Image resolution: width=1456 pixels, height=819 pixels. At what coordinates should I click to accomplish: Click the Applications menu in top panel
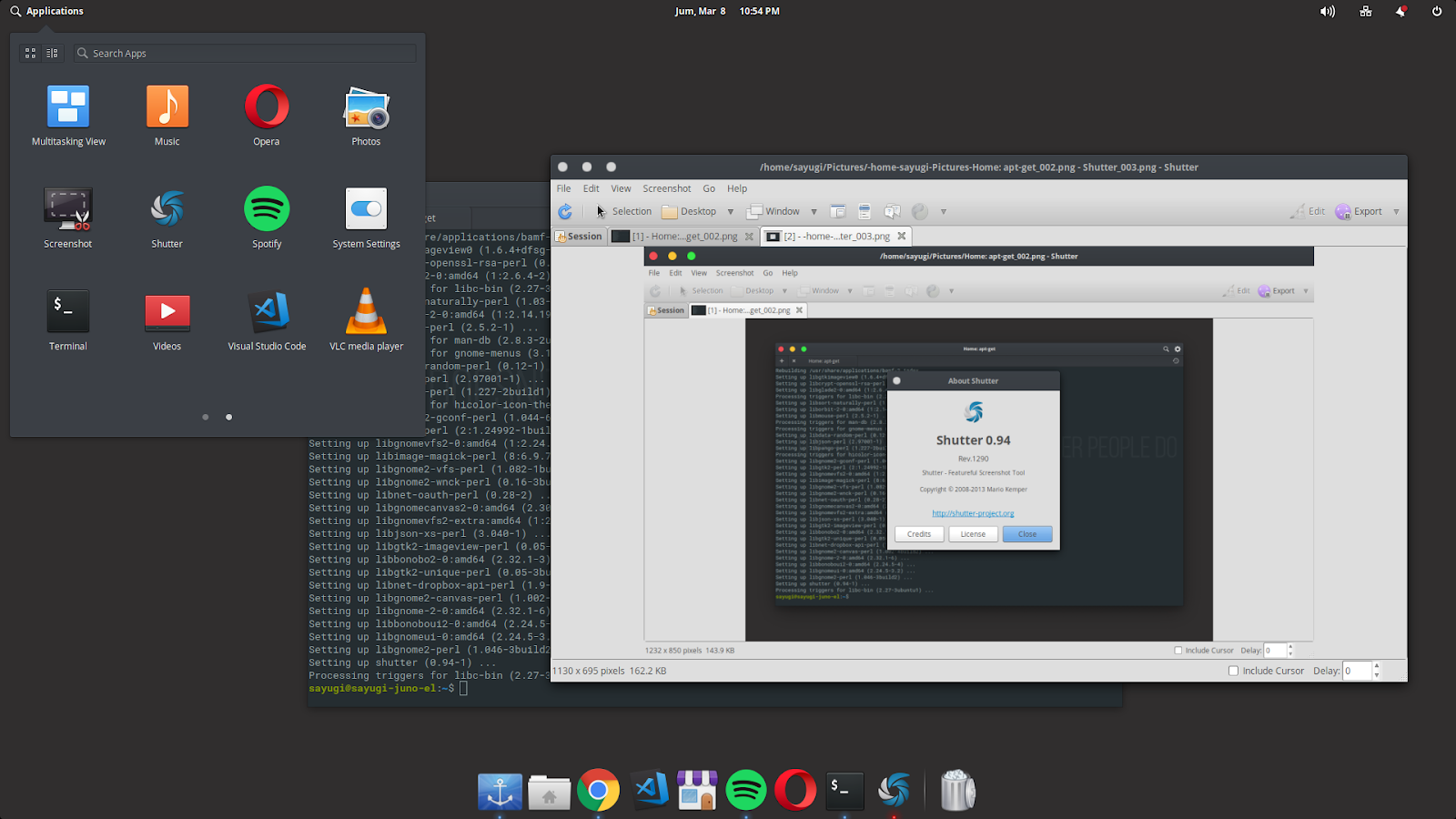[x=46, y=11]
